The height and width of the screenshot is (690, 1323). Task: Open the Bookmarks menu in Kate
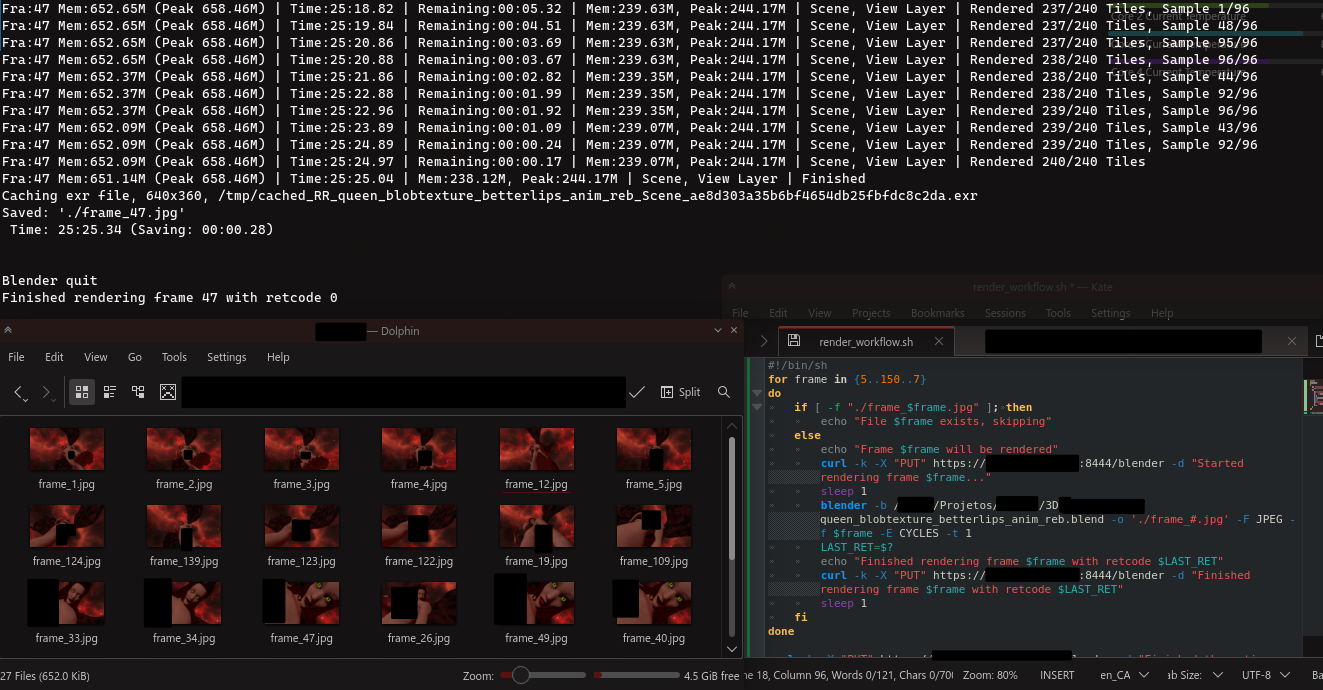click(x=938, y=313)
